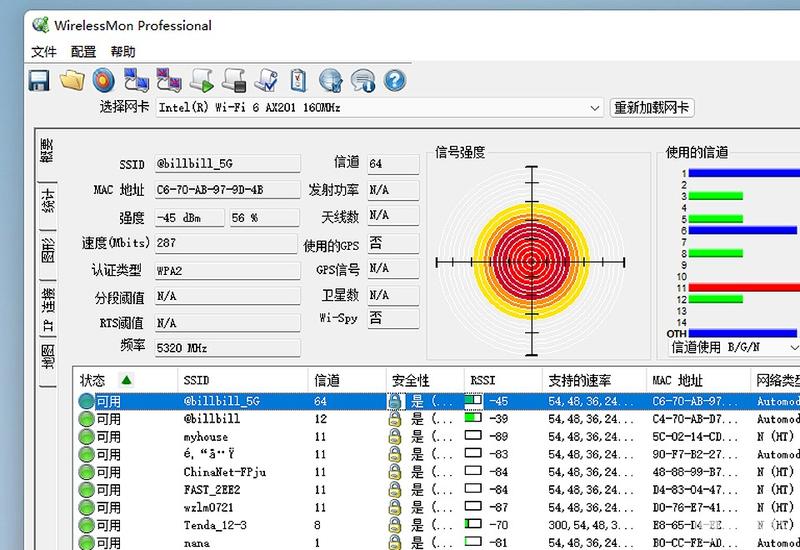
Task: Click the green status icon of myhouse row
Action: coord(87,437)
